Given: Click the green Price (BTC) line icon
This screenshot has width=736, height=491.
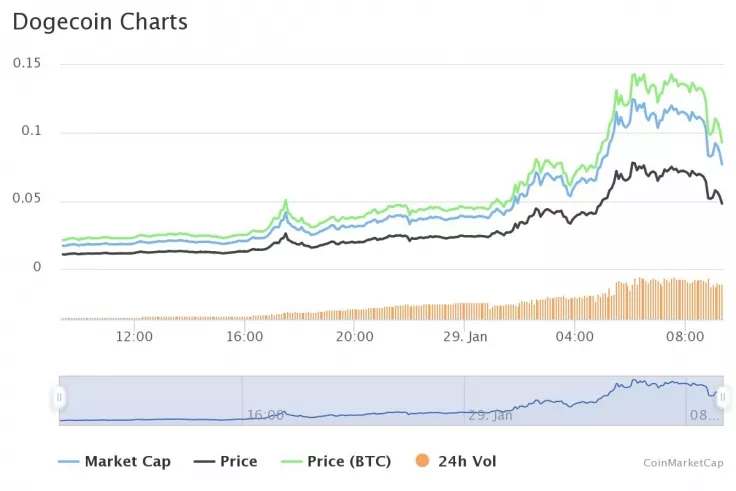Looking at the screenshot, I should pos(291,462).
